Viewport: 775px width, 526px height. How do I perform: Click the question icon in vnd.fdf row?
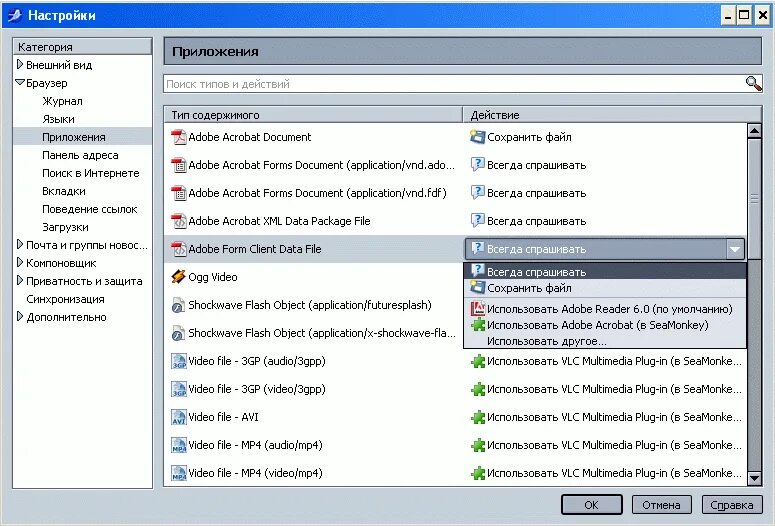tap(477, 193)
